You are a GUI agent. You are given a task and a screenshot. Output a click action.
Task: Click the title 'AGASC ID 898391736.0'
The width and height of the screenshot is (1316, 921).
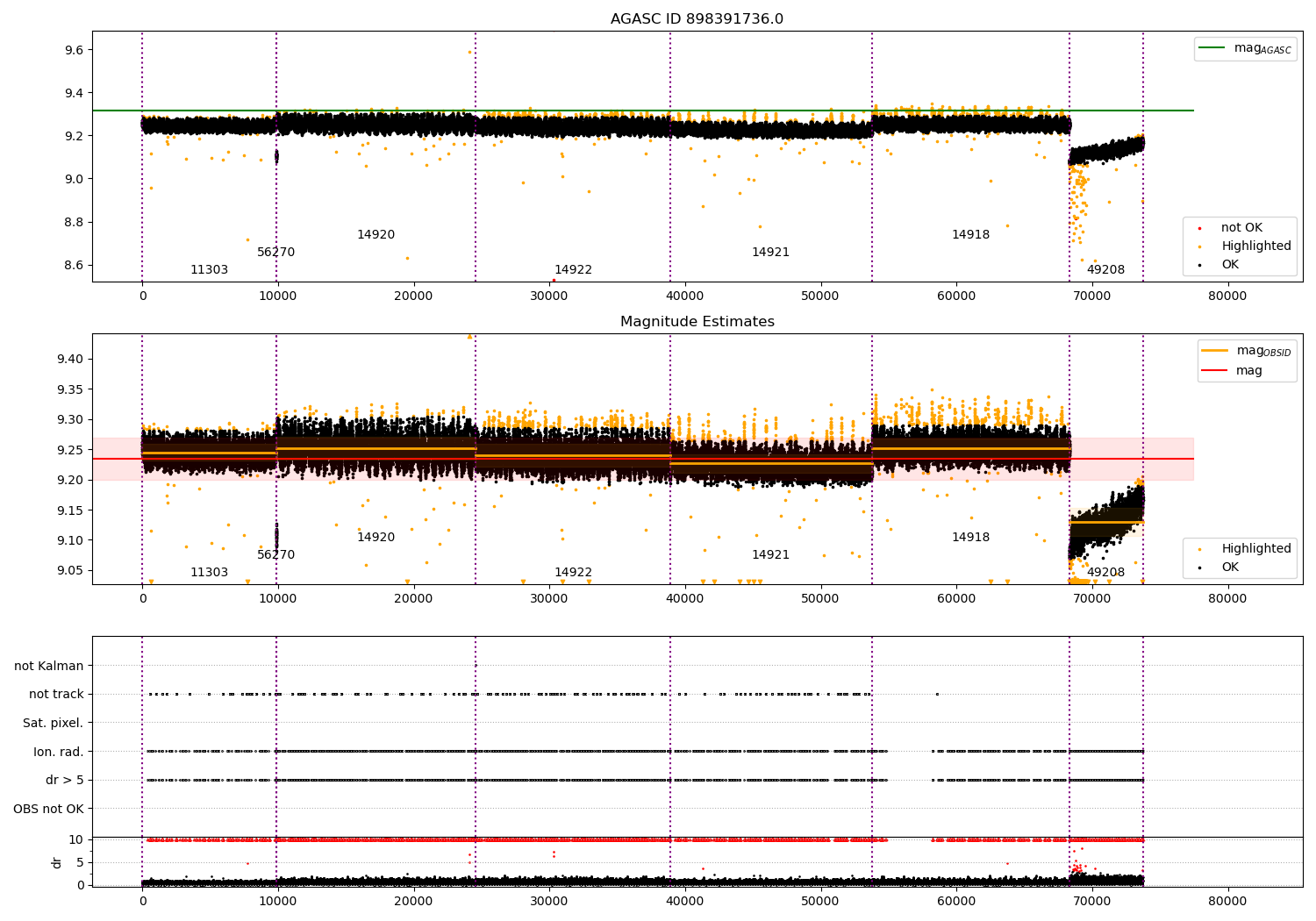(x=697, y=19)
